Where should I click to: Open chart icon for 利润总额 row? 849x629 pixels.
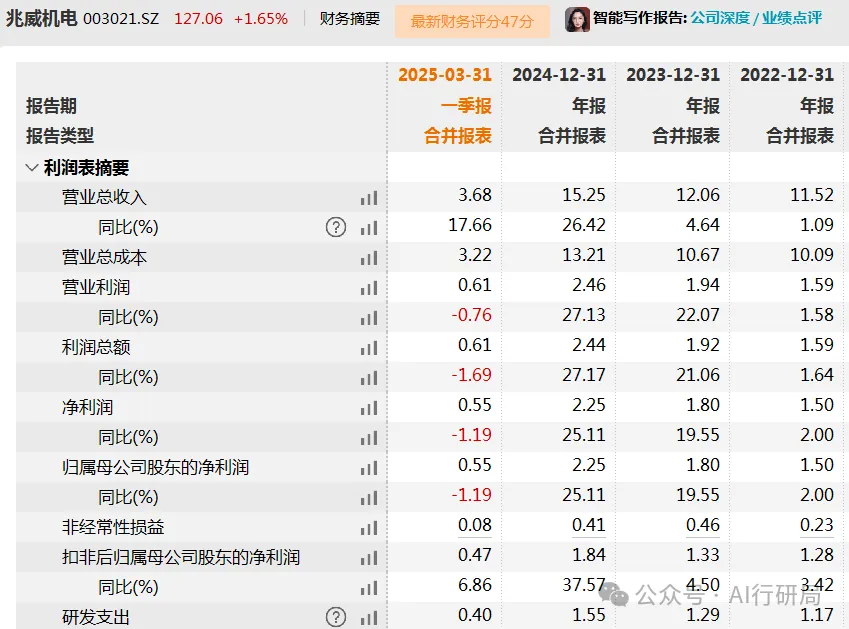[x=369, y=348]
